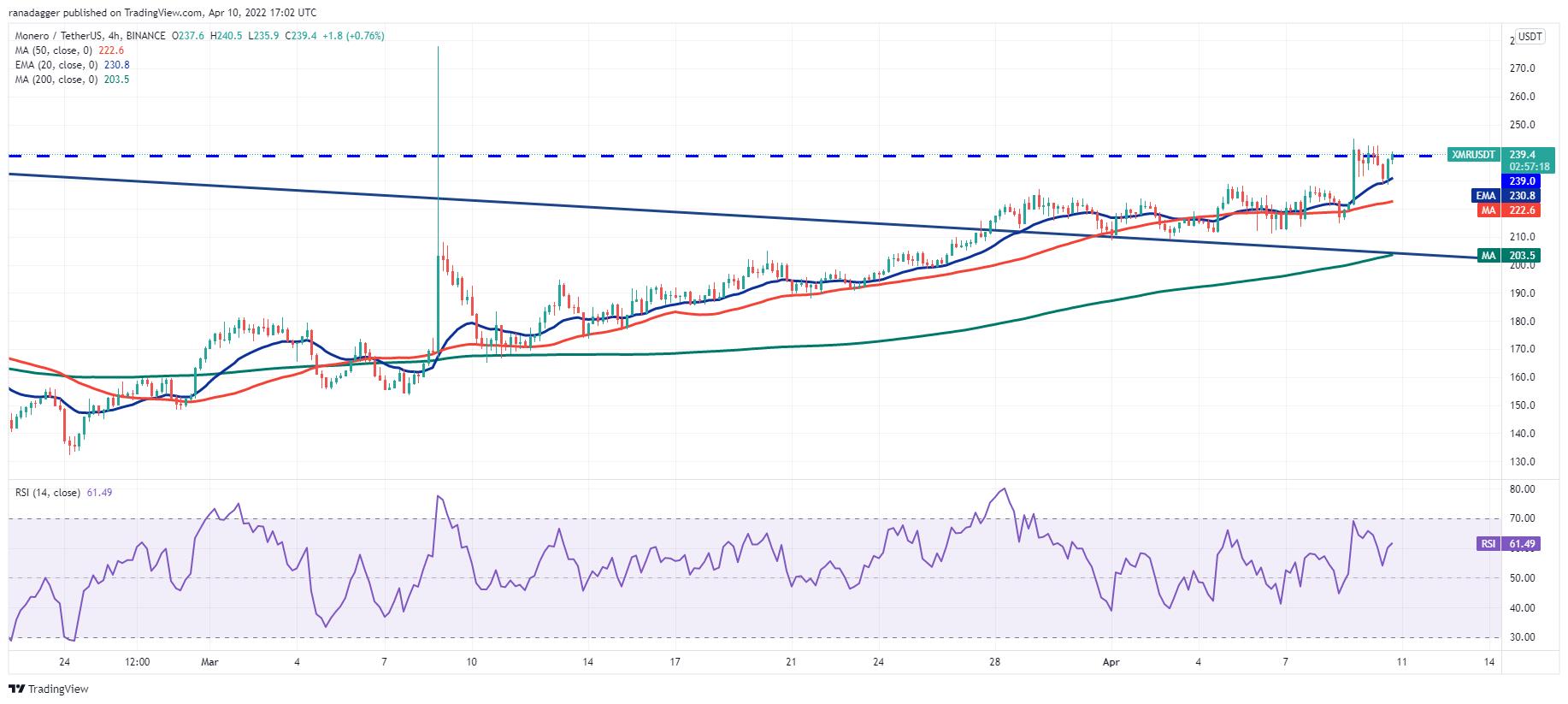Image resolution: width=1568 pixels, height=704 pixels.
Task: Open the USDT currency selector
Action: 1530,37
